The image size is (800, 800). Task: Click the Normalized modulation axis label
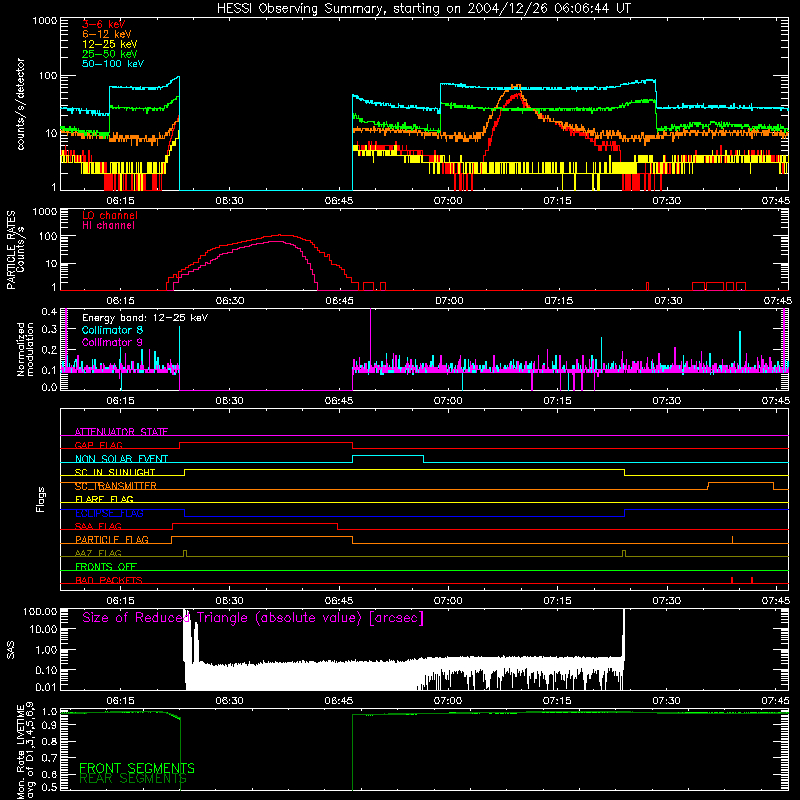pos(25,349)
